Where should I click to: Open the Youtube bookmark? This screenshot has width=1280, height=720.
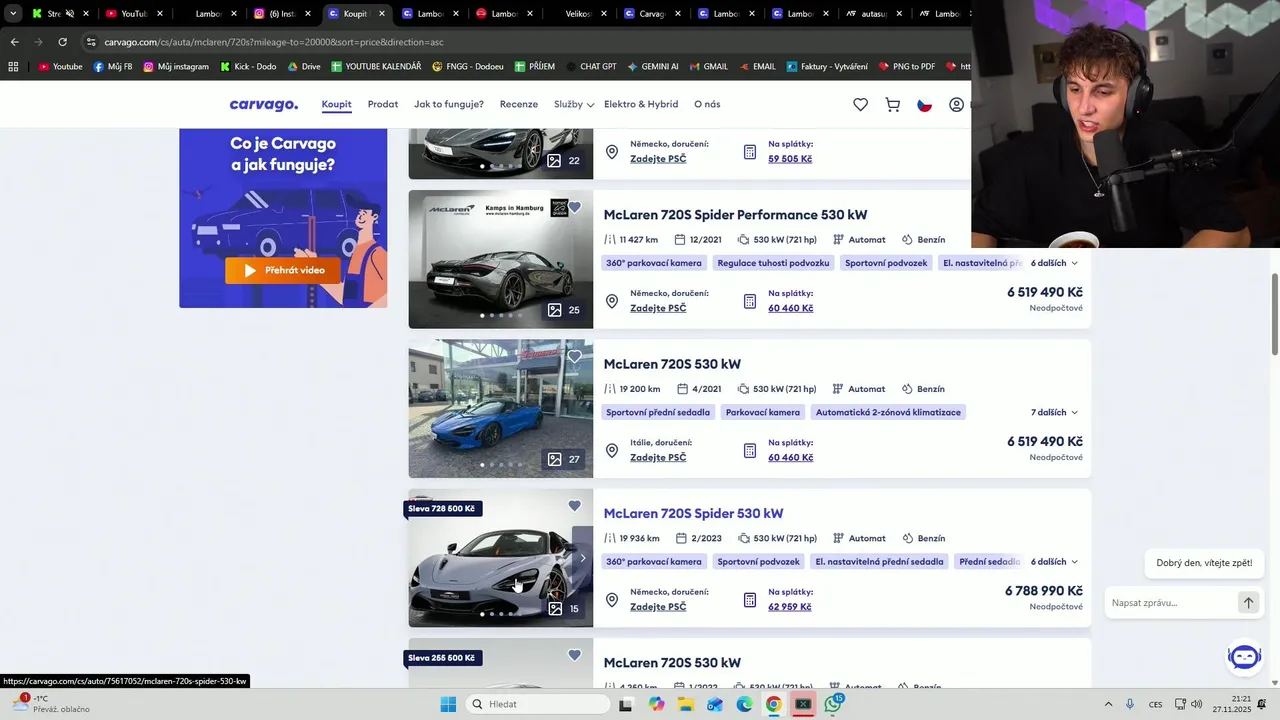pyautogui.click(x=60, y=66)
